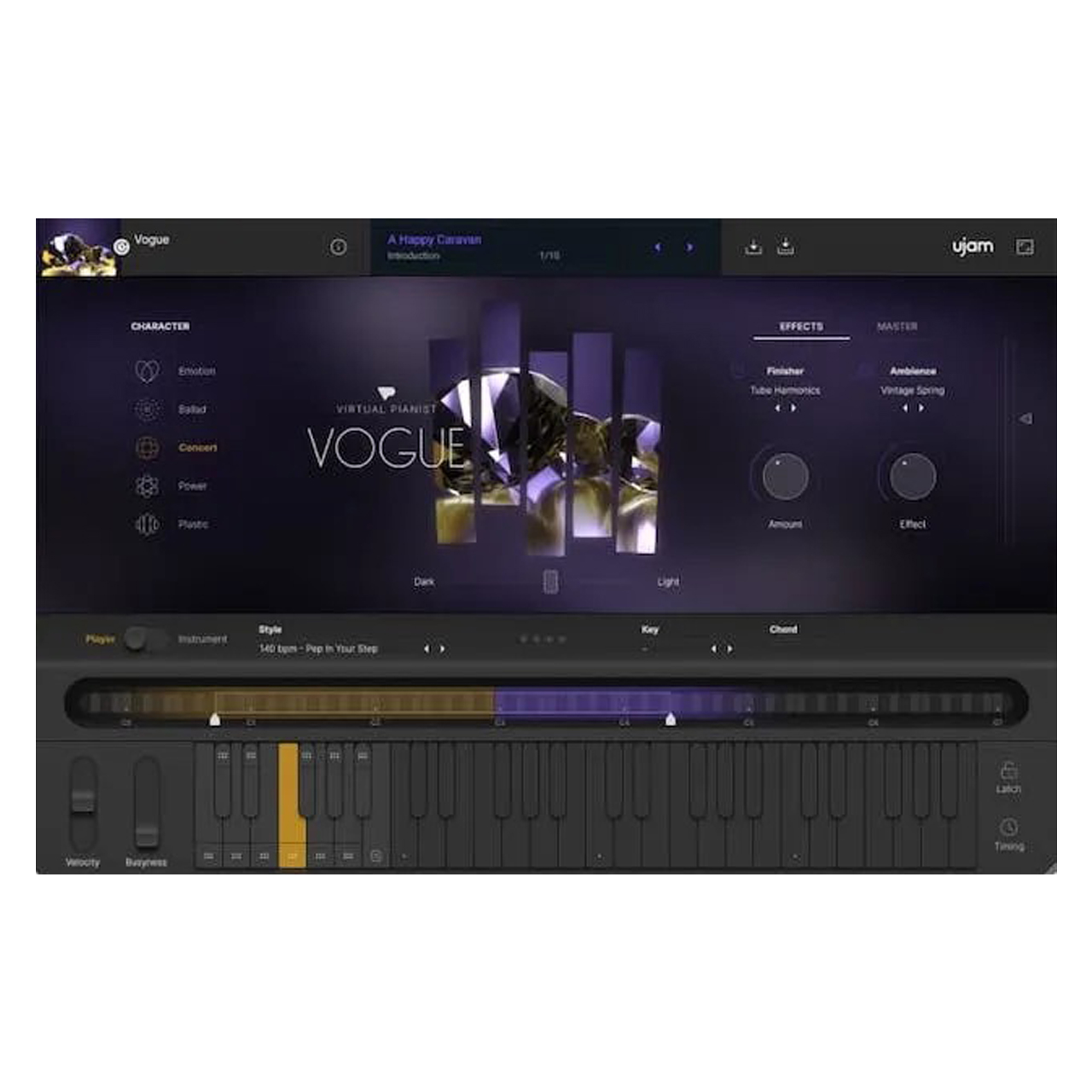The width and height of the screenshot is (1092, 1092).
Task: Toggle the Finisher effect power button
Action: click(x=739, y=371)
